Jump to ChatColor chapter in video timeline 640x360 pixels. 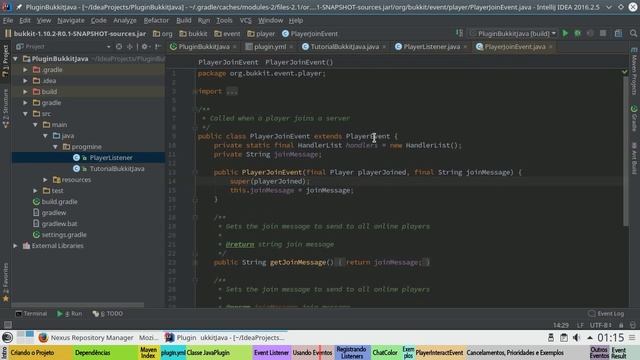tap(385, 353)
